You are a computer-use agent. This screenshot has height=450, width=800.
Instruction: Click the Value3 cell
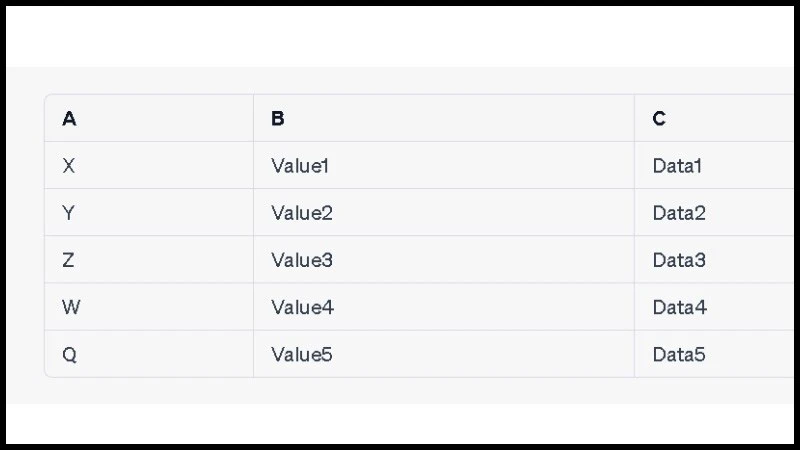click(x=301, y=260)
